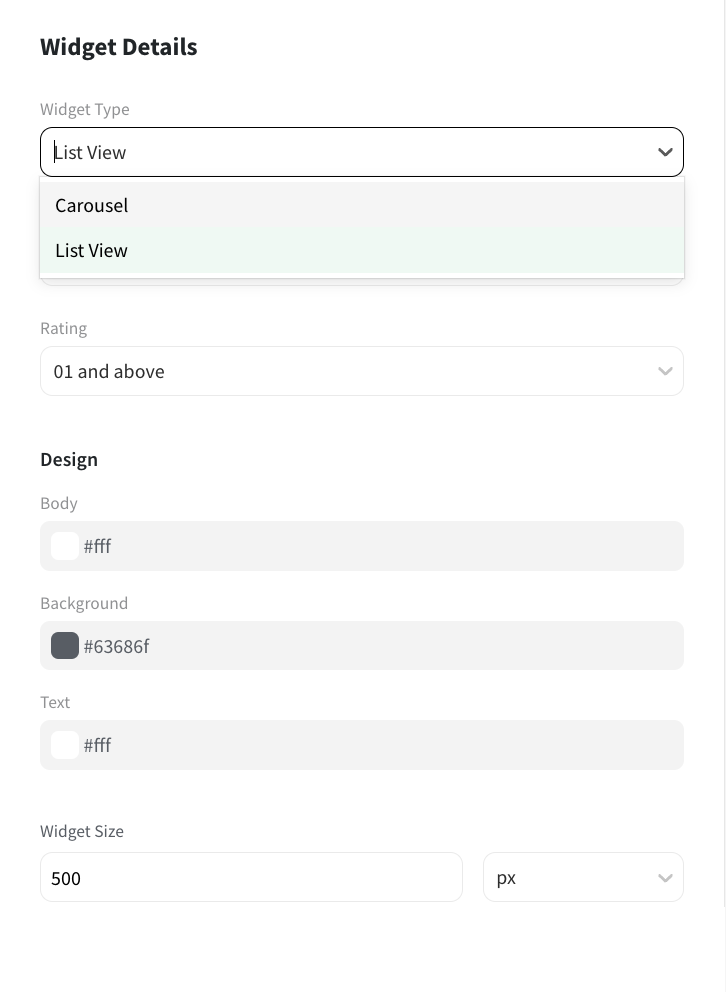This screenshot has width=726, height=992.
Task: Open the px unit dropdown
Action: coord(570,878)
